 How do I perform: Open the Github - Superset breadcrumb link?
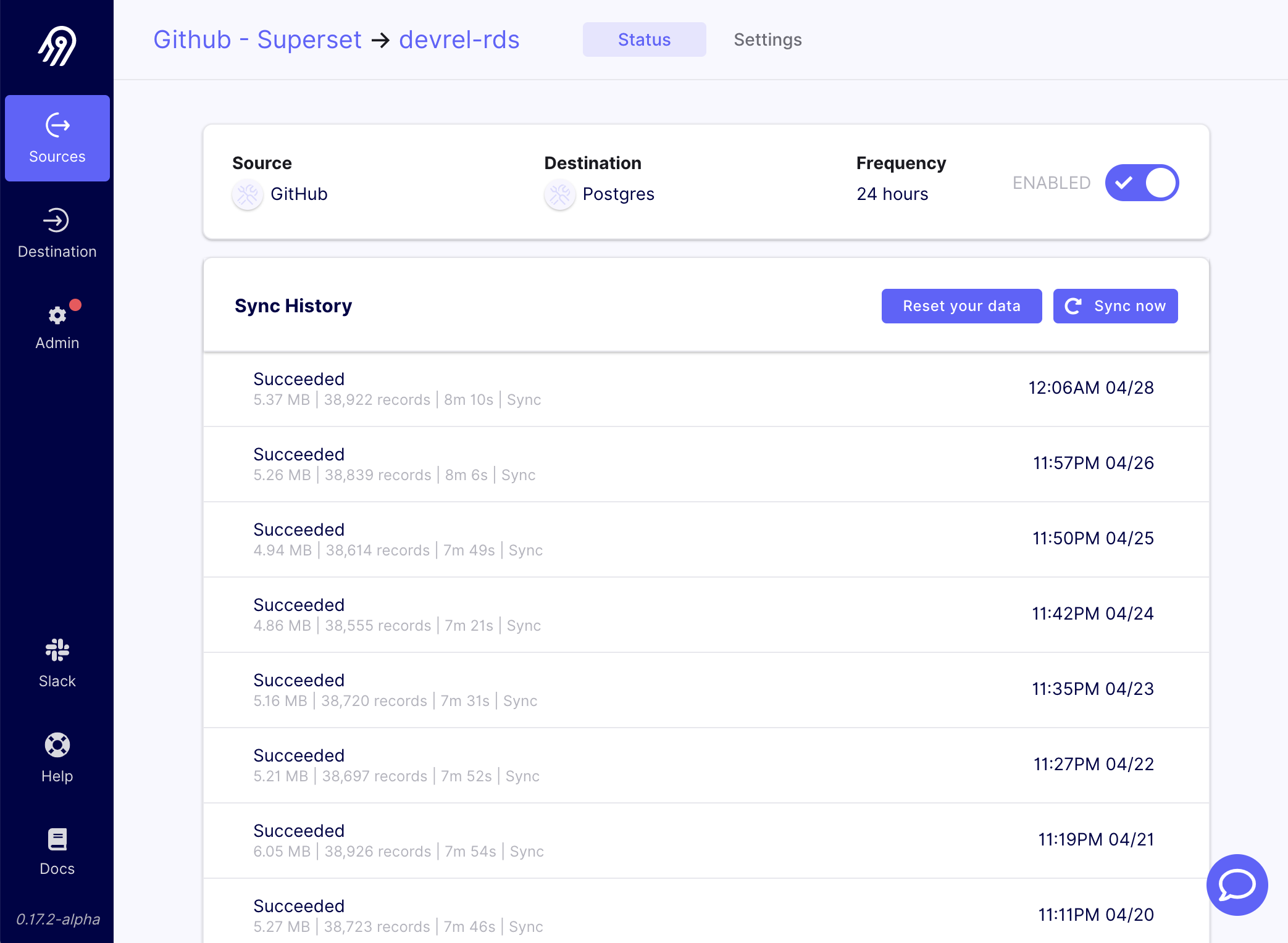tap(257, 39)
